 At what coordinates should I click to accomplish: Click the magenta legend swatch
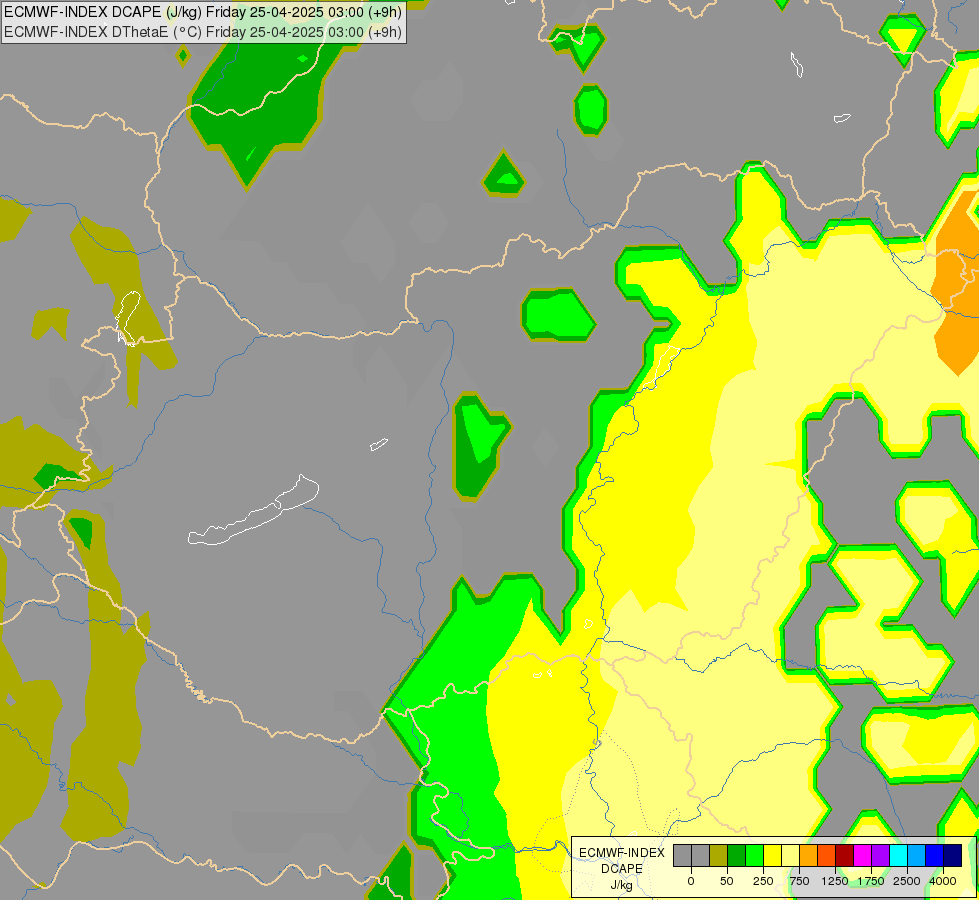(862, 855)
